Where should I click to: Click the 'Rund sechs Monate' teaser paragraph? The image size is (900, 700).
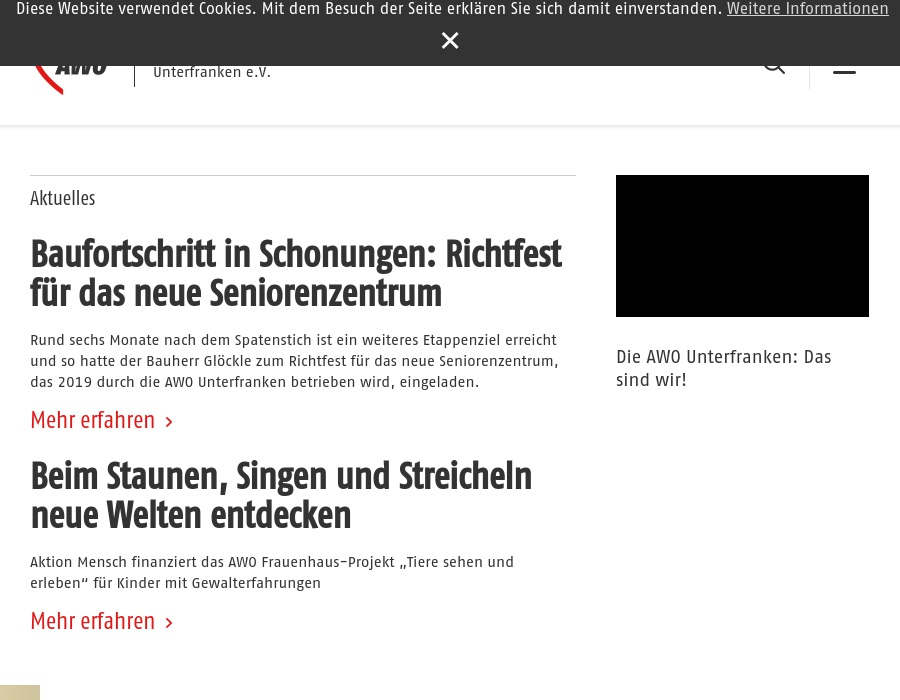tap(294, 362)
